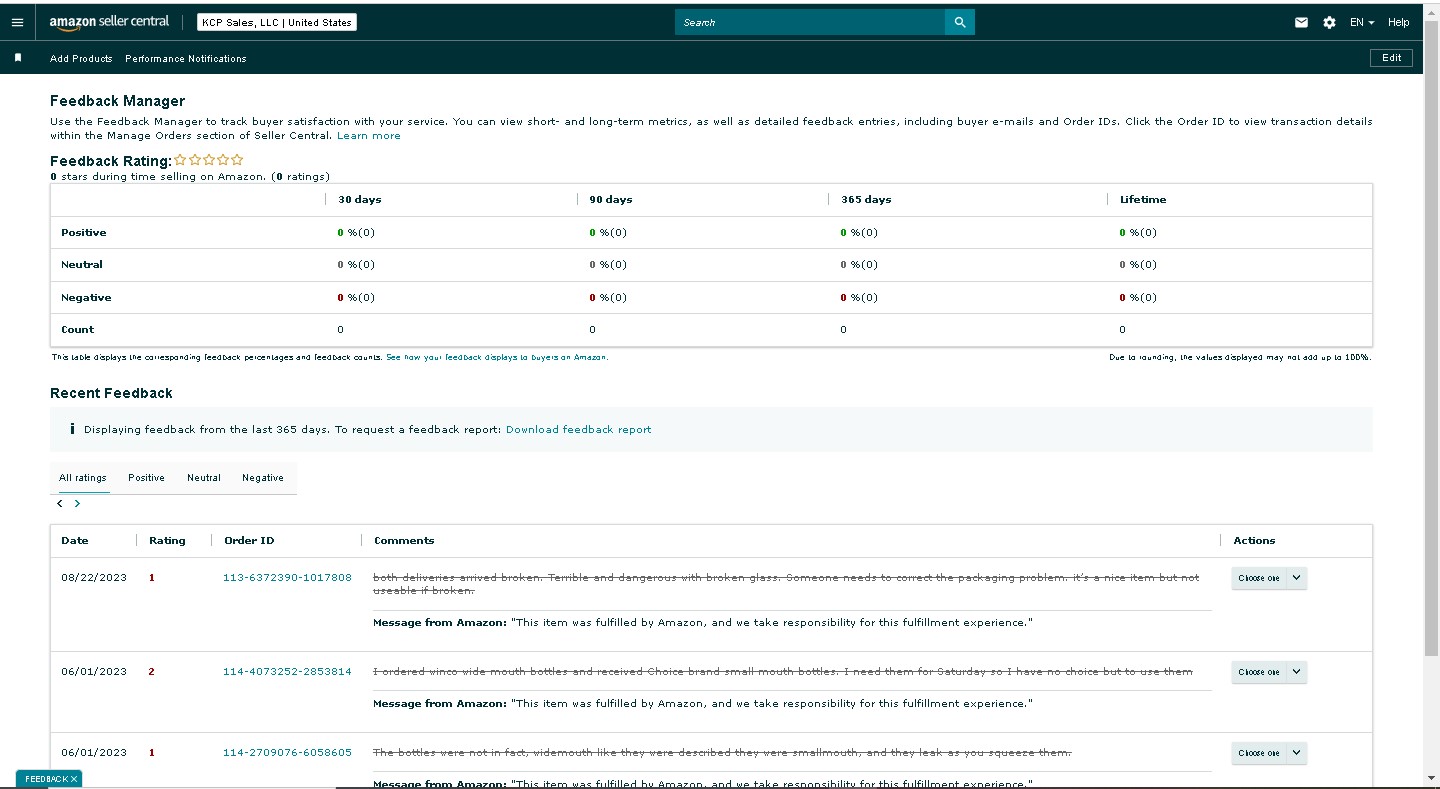The image size is (1440, 789).
Task: Open the messages envelope icon
Action: [1301, 22]
